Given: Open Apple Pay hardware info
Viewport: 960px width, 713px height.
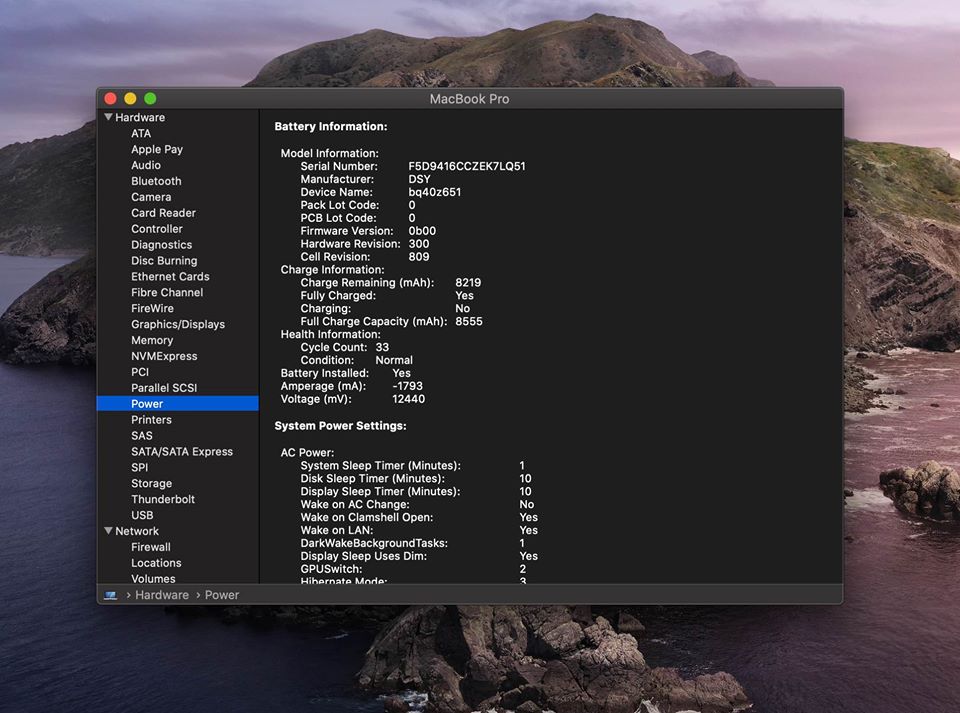Looking at the screenshot, I should click(157, 149).
